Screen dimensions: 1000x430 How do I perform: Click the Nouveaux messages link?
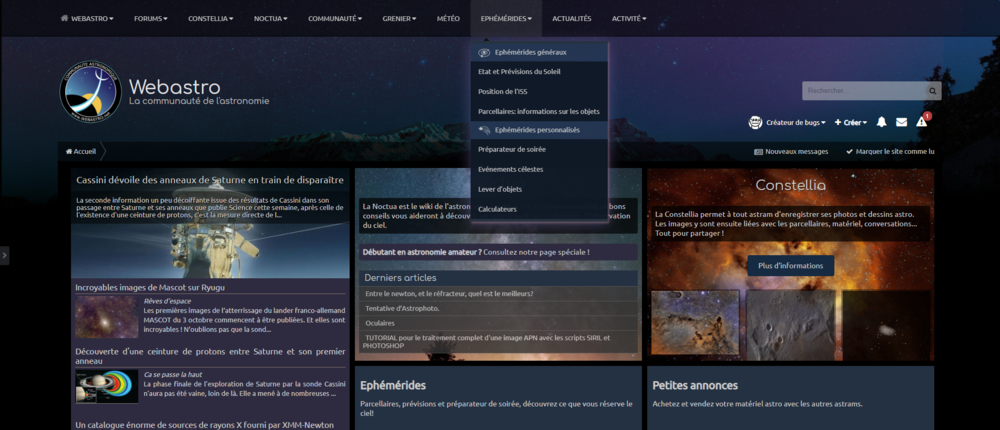[791, 152]
